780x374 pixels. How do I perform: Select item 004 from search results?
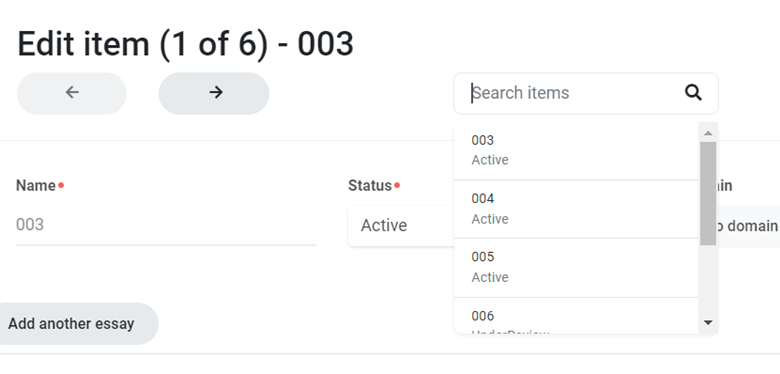576,209
